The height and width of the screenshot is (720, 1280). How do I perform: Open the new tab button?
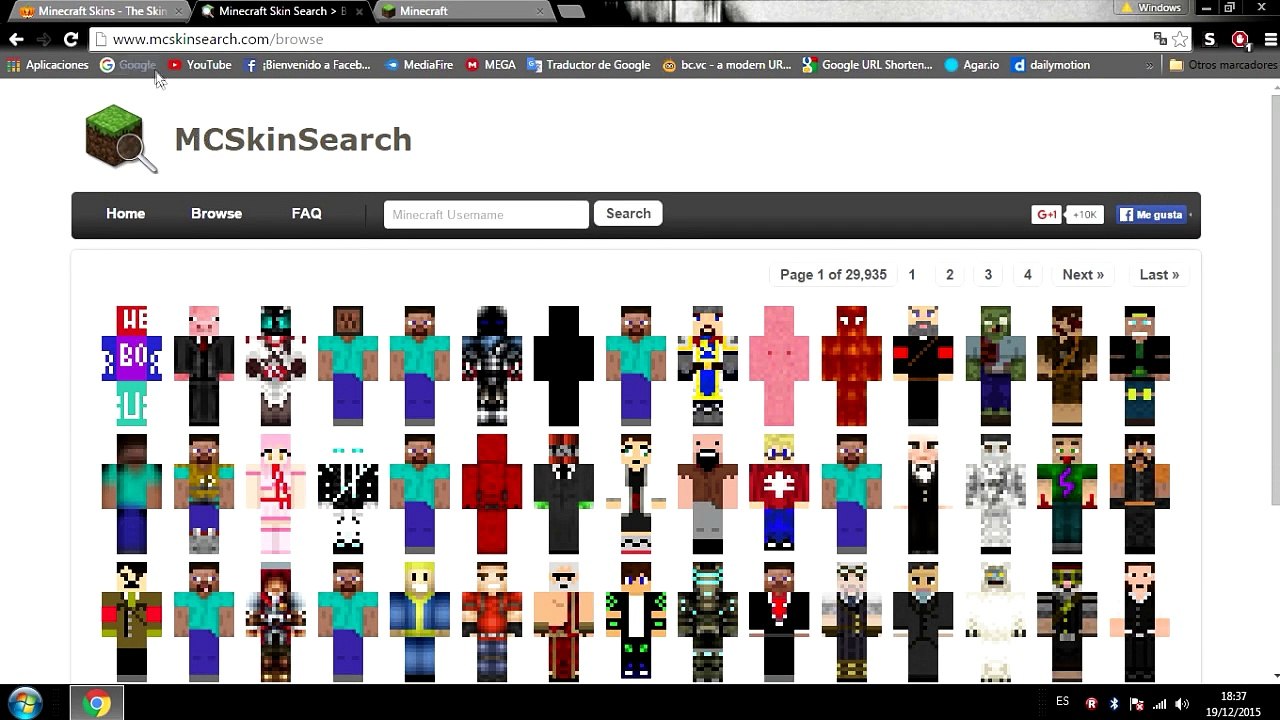(571, 11)
